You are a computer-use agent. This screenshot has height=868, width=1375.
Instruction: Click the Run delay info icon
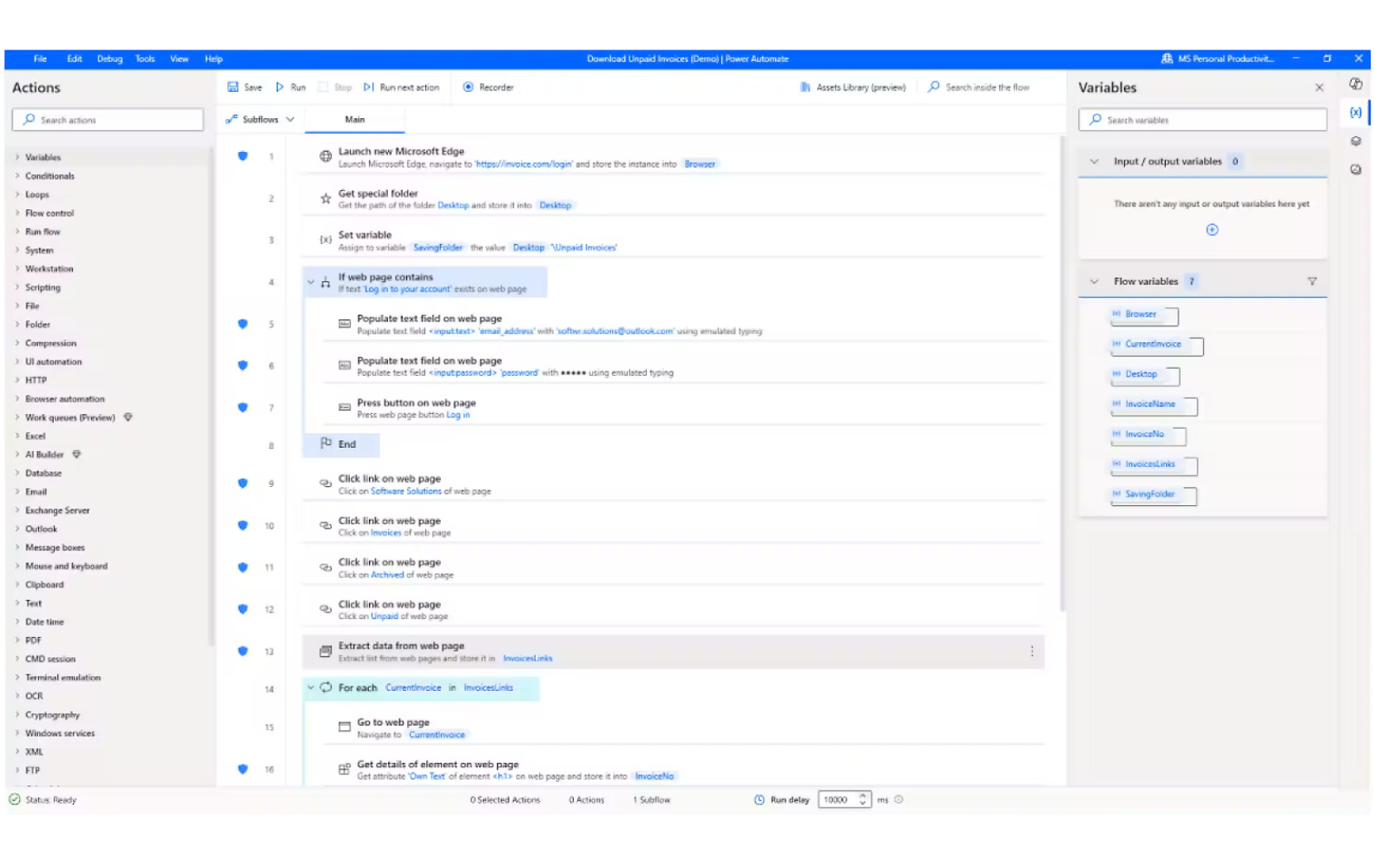[899, 800]
